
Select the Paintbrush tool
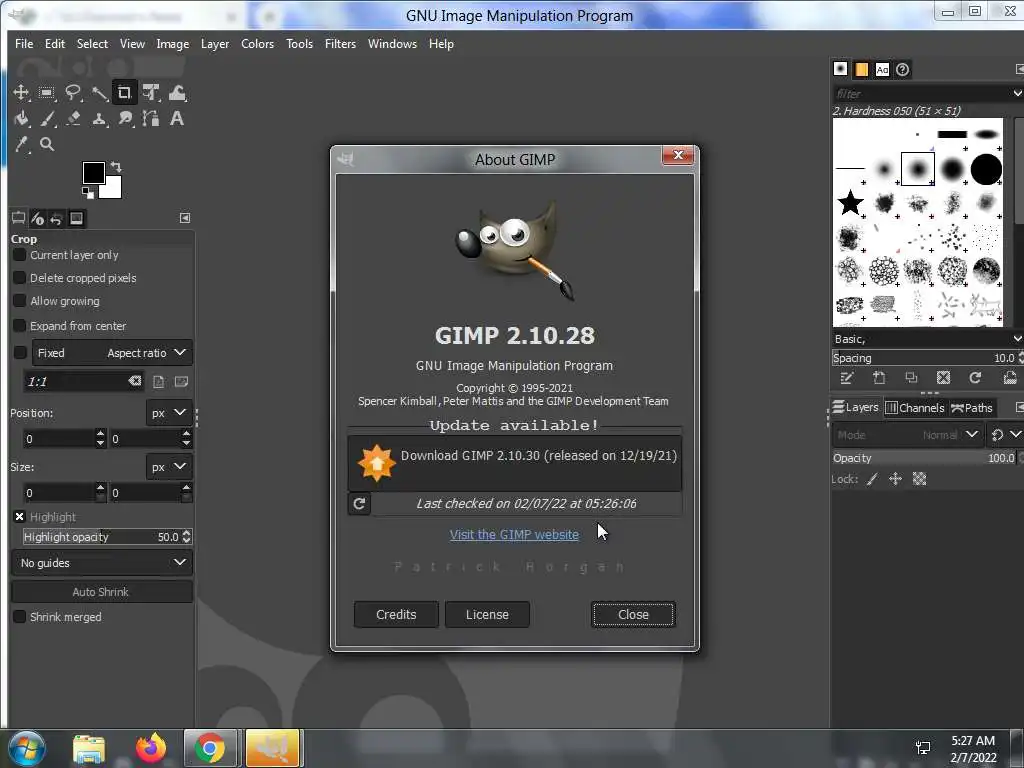click(x=46, y=119)
